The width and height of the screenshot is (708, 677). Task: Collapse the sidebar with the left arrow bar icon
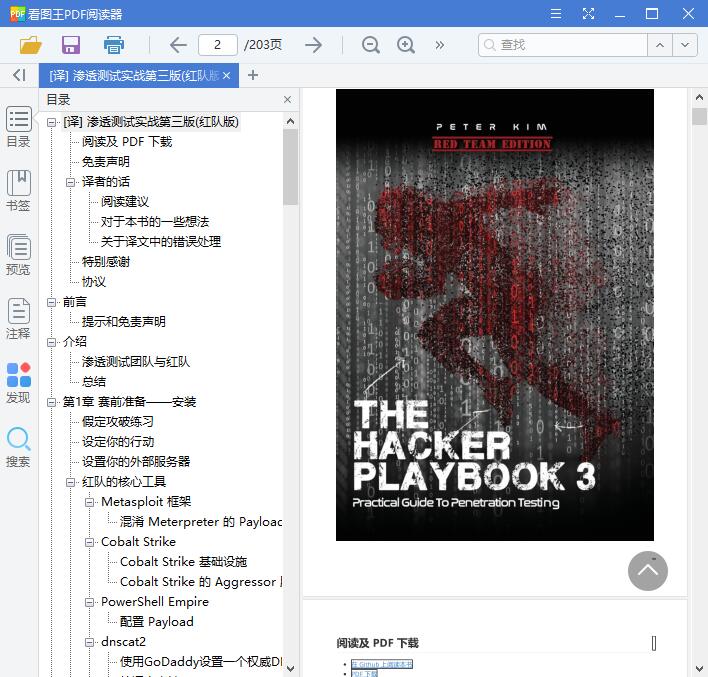[19, 75]
